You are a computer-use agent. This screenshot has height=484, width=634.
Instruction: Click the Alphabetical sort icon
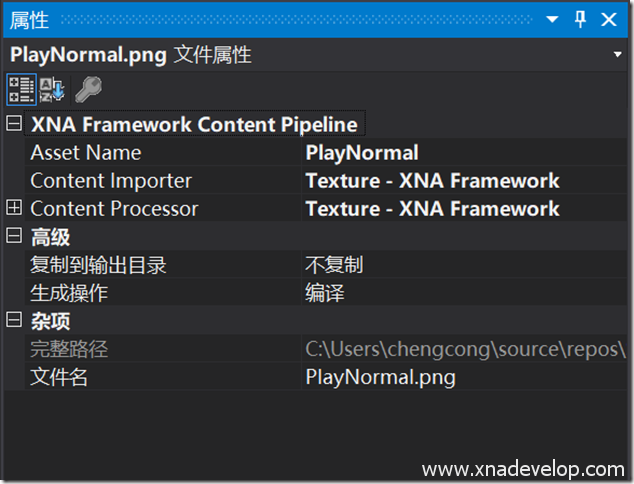(51, 88)
